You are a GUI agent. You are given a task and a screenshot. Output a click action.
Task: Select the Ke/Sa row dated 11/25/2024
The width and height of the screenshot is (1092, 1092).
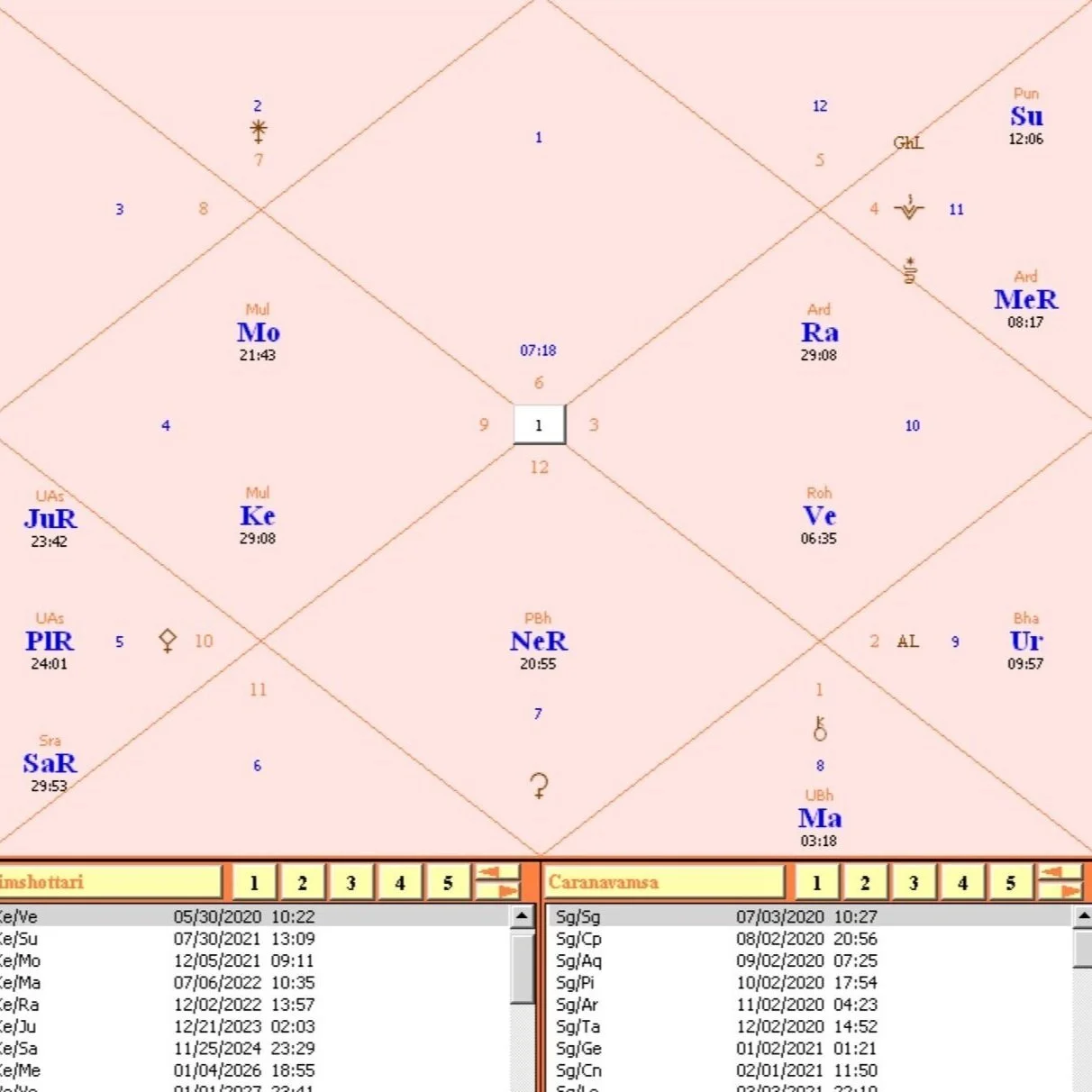[x=254, y=1048]
